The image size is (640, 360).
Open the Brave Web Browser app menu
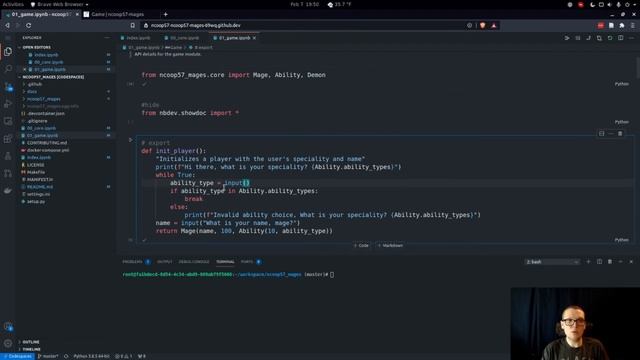[60, 4]
